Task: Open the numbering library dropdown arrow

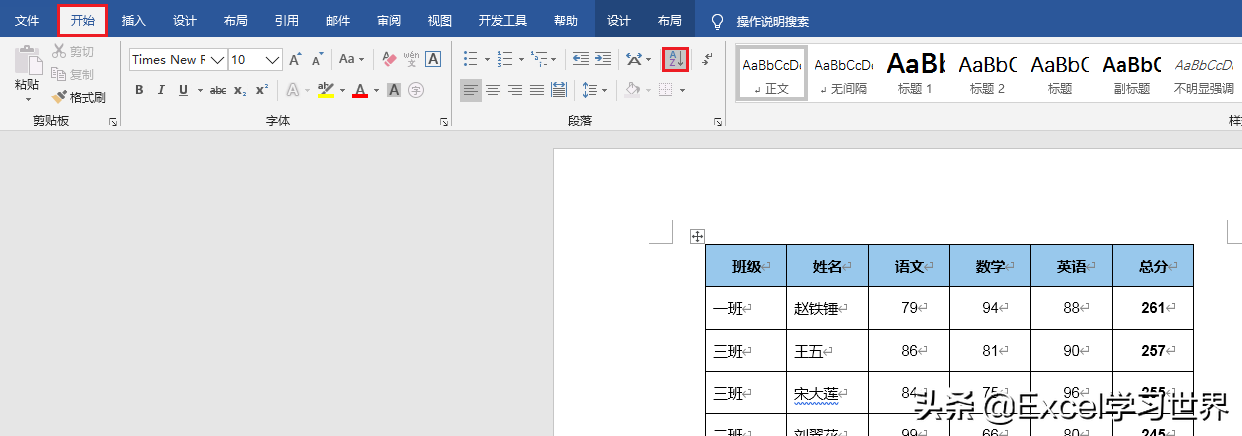Action: (521, 60)
